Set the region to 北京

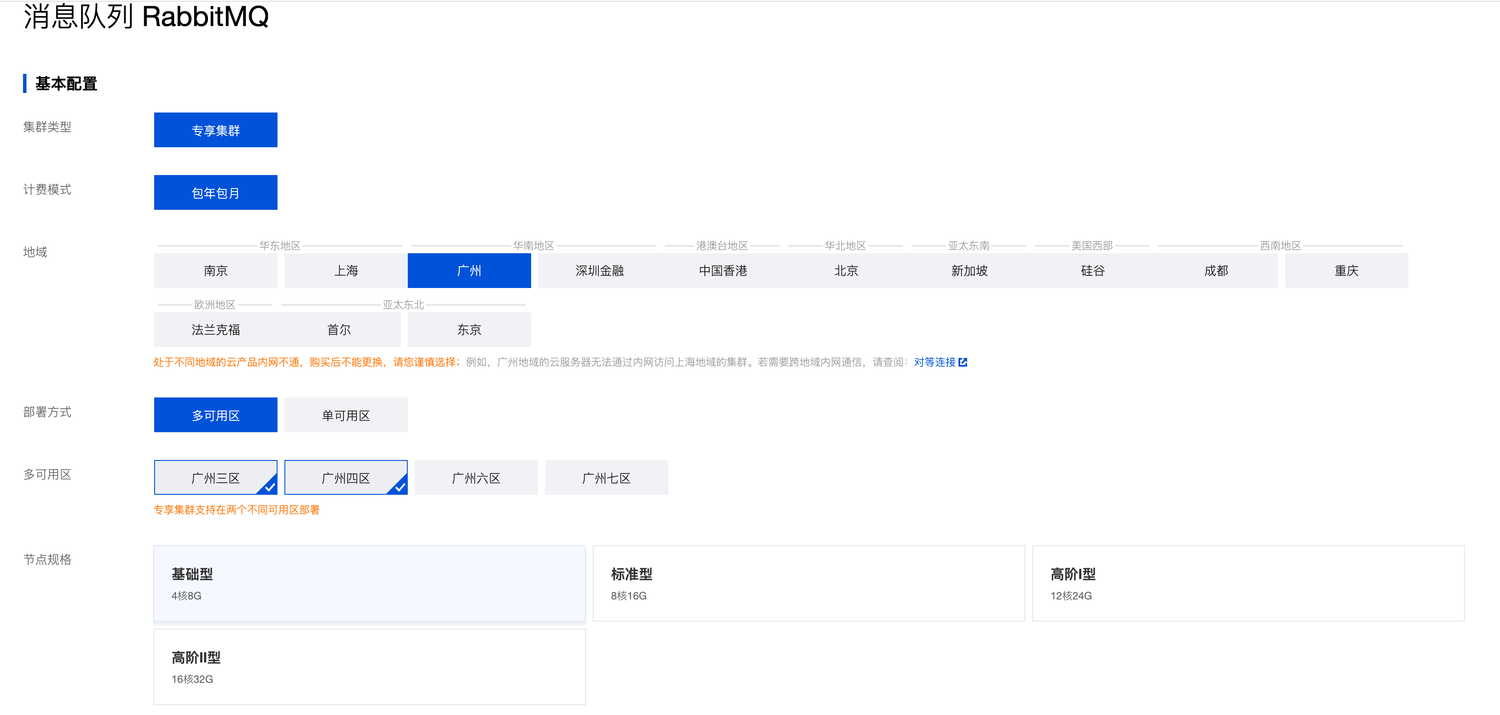846,271
